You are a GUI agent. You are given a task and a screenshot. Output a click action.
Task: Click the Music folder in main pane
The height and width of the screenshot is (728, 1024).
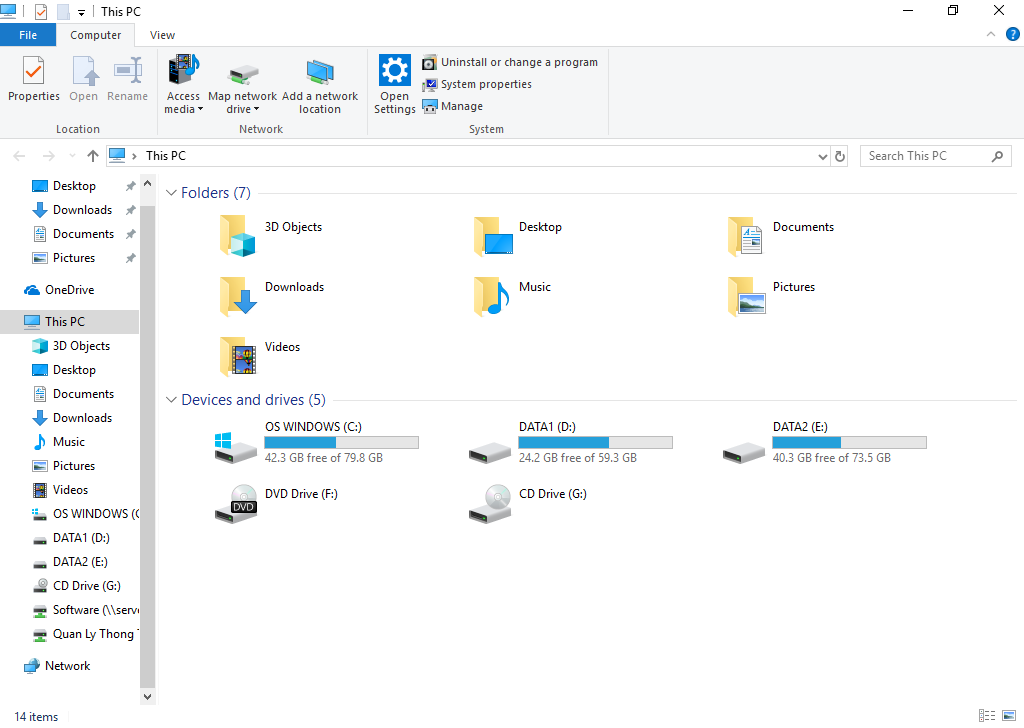click(492, 296)
